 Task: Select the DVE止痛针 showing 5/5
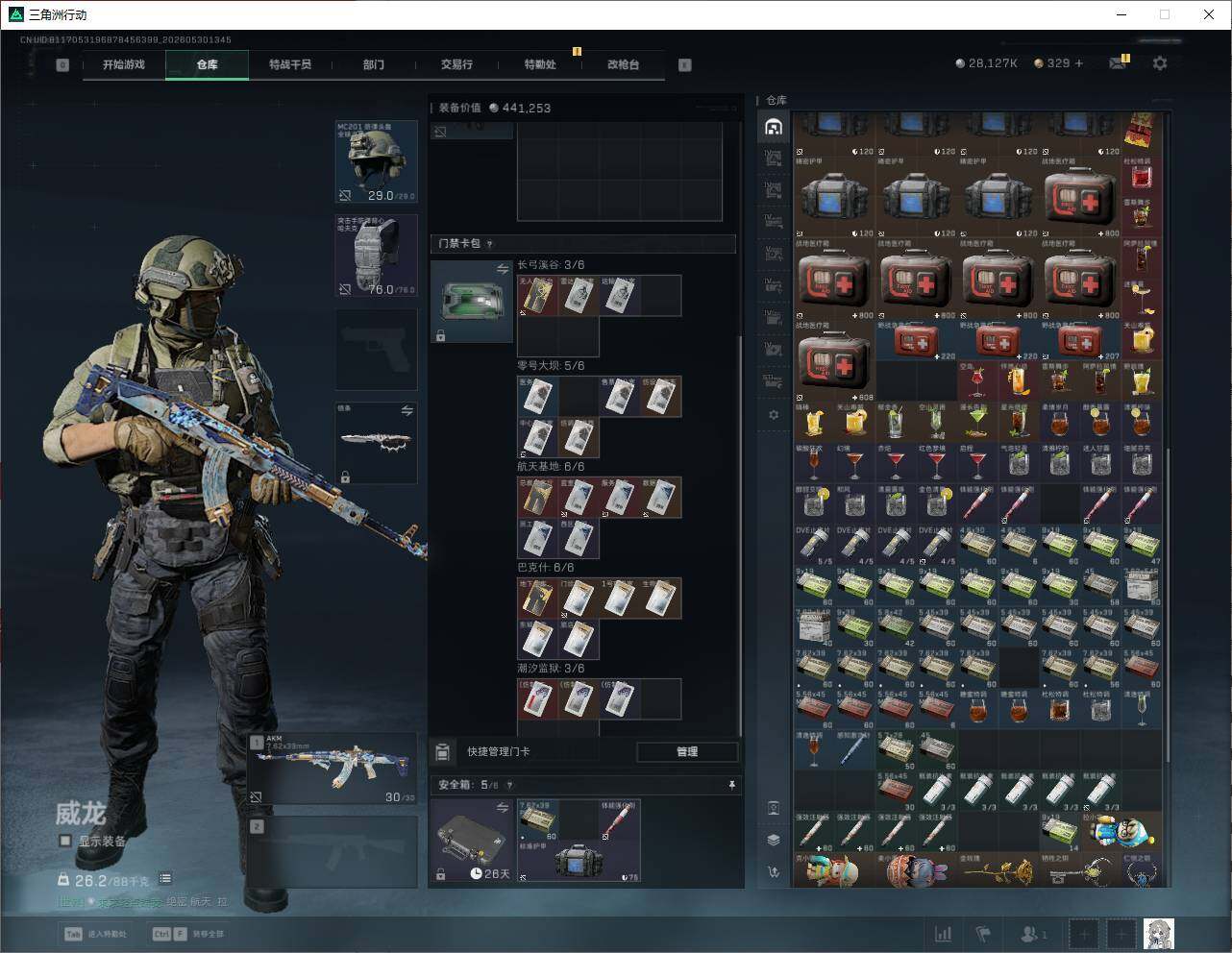click(x=814, y=546)
